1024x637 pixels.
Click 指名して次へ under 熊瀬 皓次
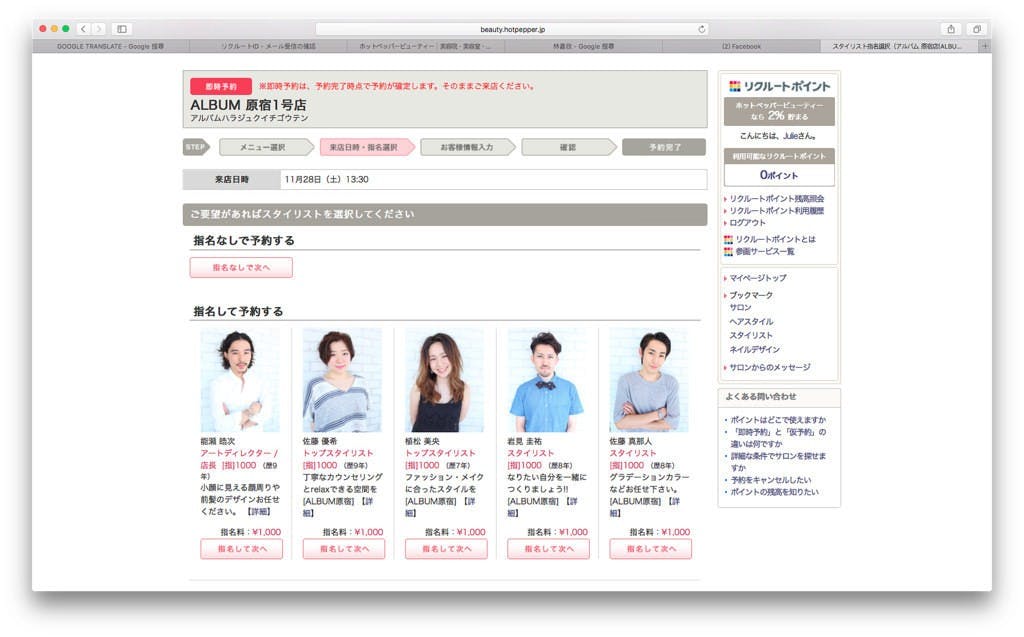pyautogui.click(x=242, y=549)
